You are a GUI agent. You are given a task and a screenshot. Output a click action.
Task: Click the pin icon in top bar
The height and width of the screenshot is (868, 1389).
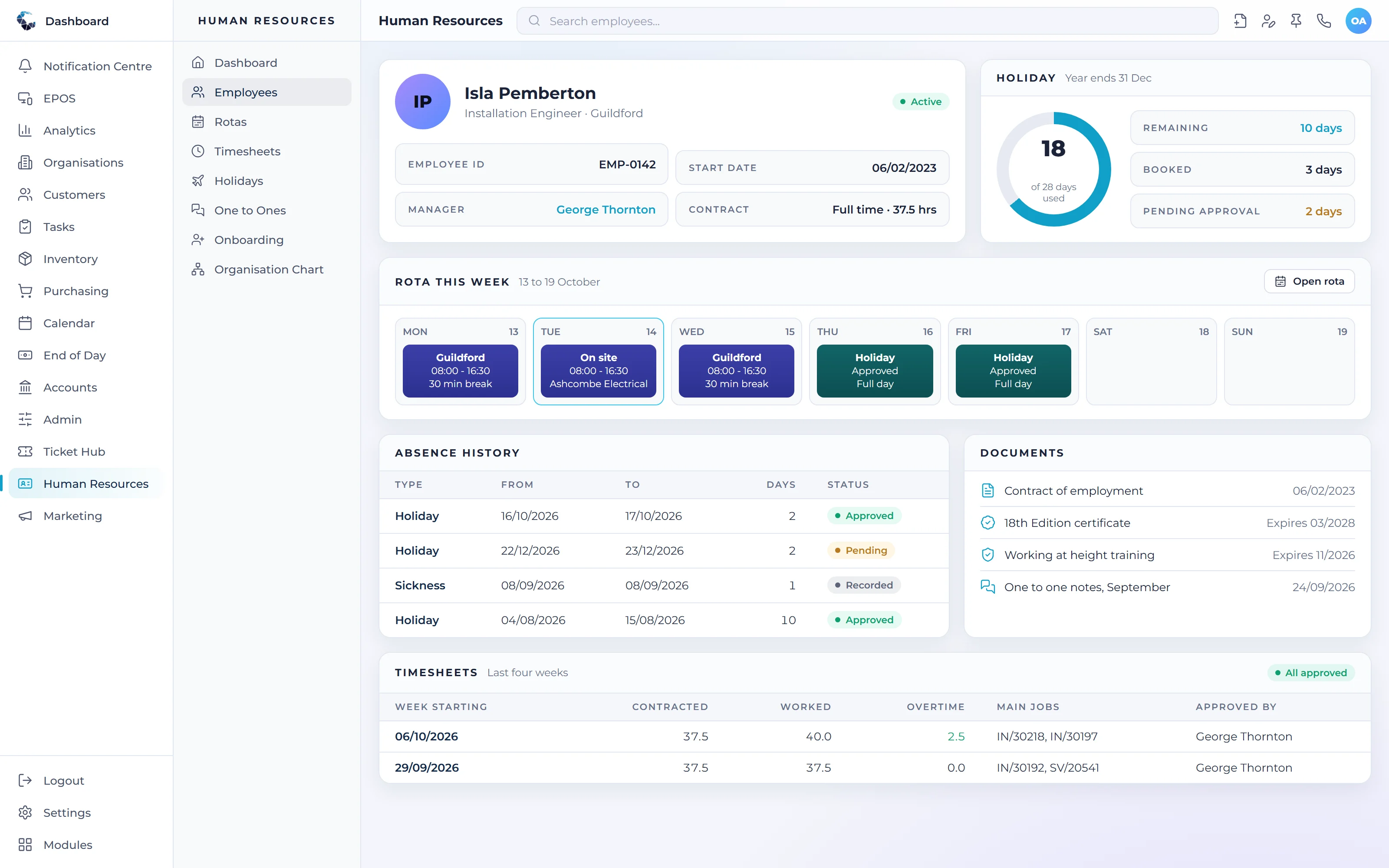pos(1296,21)
